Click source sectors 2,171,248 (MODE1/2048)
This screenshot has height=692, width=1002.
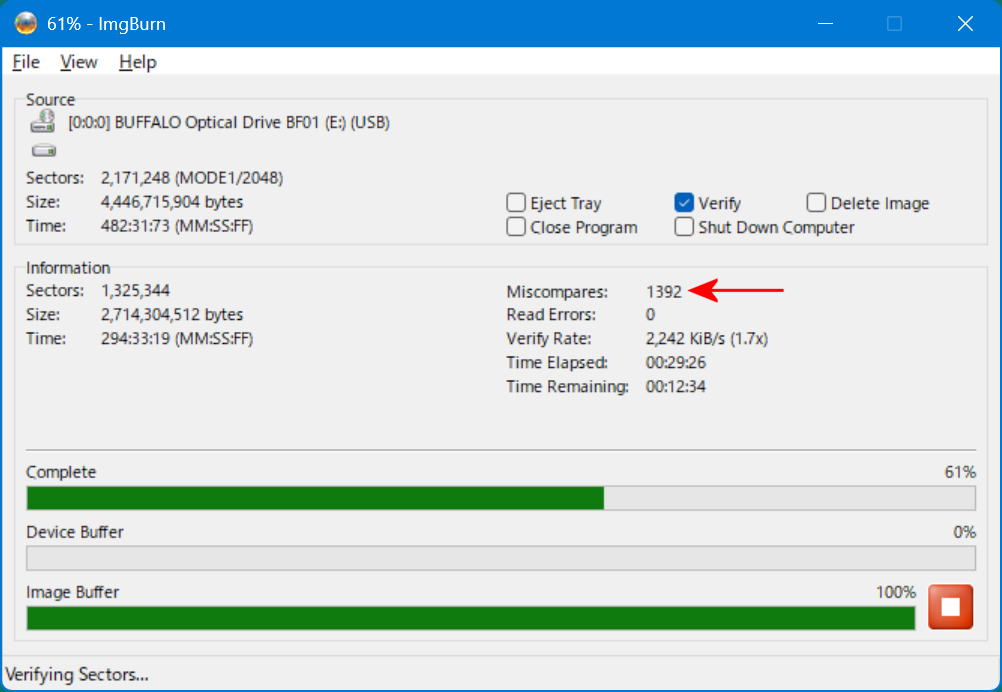pos(192,178)
